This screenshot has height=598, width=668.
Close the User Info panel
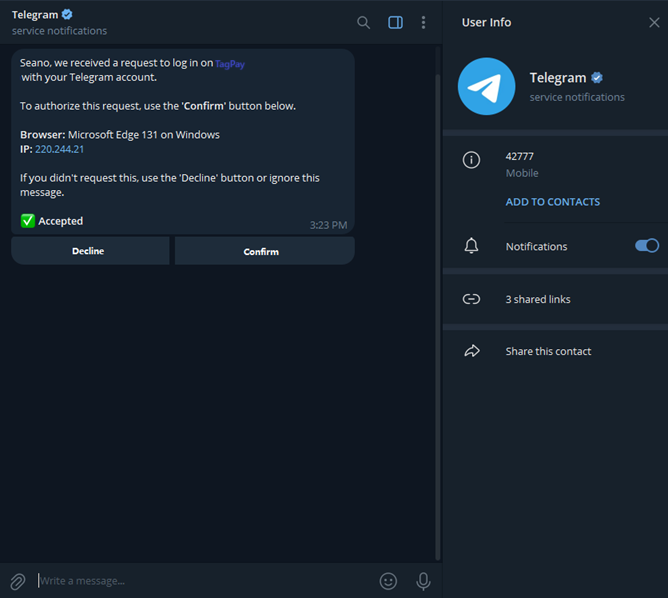tap(654, 23)
